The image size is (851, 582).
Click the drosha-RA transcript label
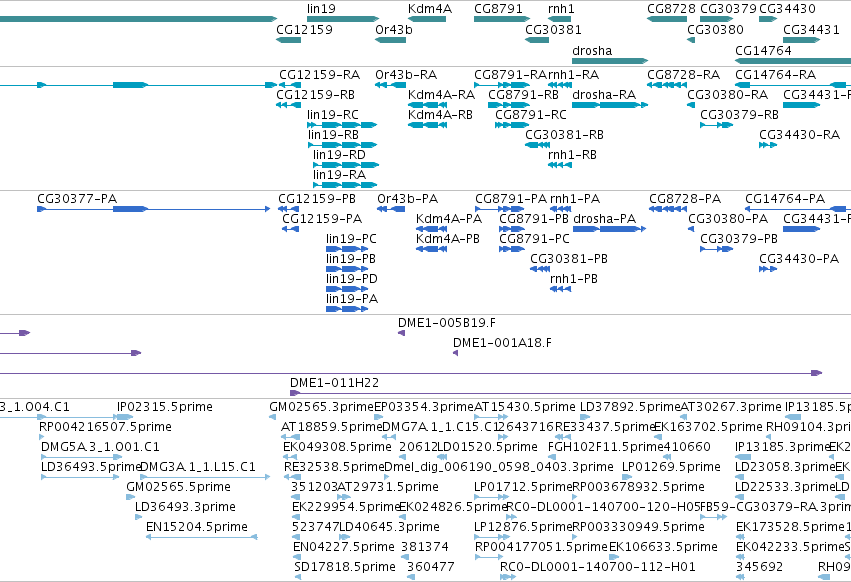(604, 94)
